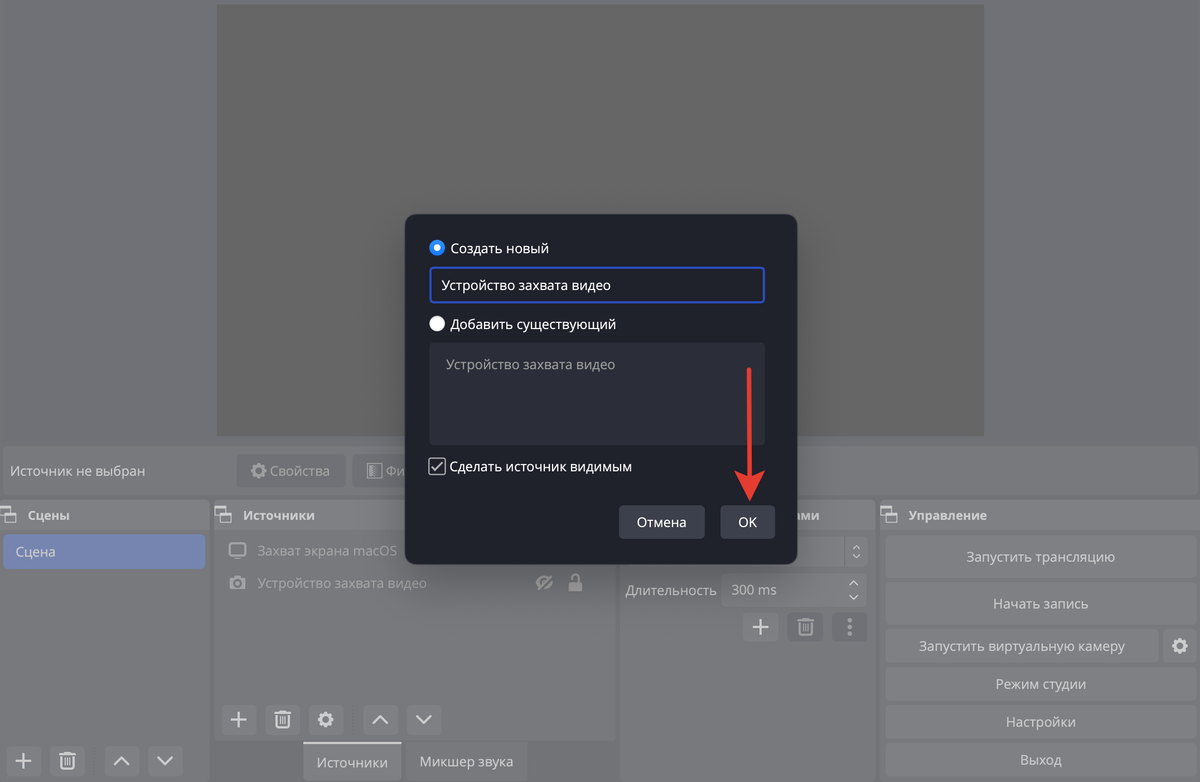1200x782 pixels.
Task: Uncheck the "Сделать источник видимым" checkbox
Action: point(437,466)
